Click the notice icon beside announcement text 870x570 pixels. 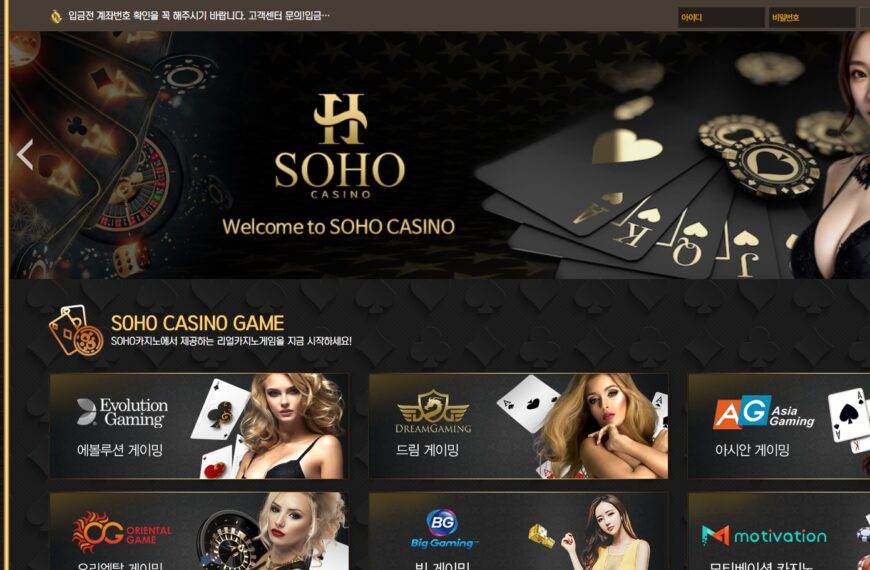click(x=56, y=16)
